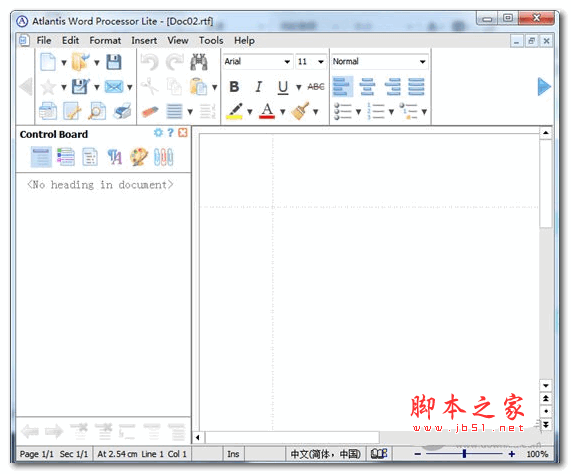This screenshot has height=474, width=571.
Task: Align text right
Action: click(393, 87)
